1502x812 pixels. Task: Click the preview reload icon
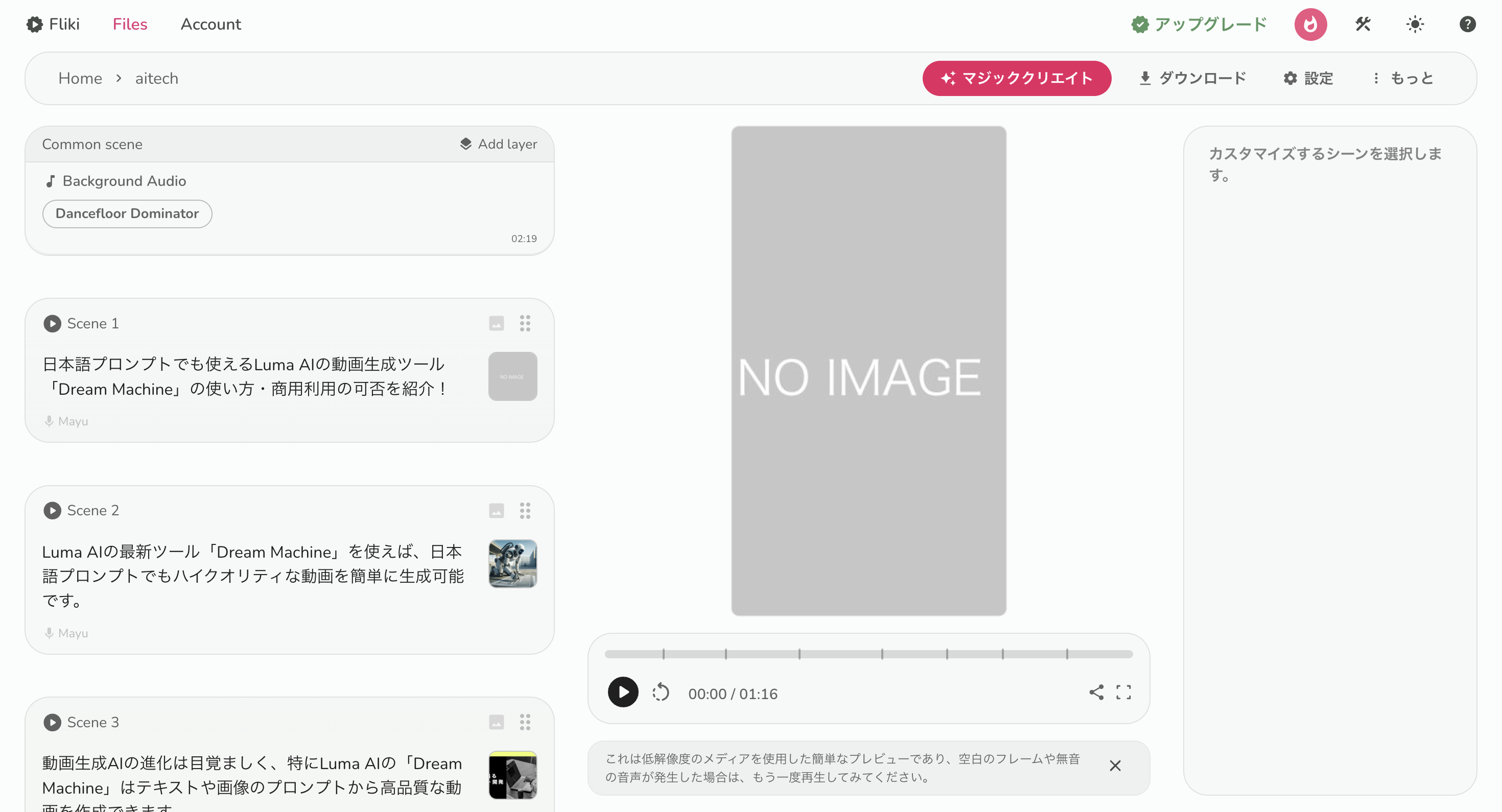coord(661,692)
